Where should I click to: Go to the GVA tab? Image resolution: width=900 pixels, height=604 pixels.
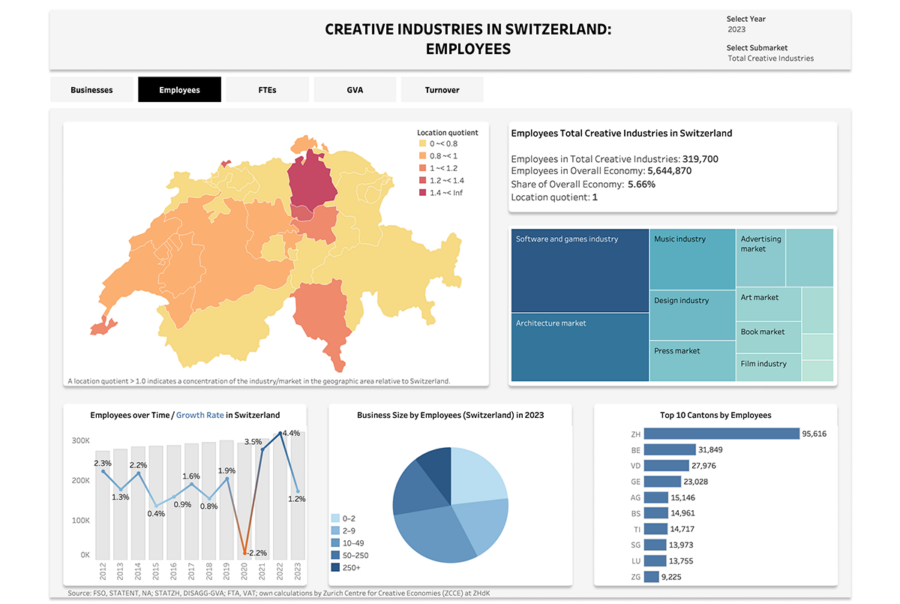coord(355,90)
